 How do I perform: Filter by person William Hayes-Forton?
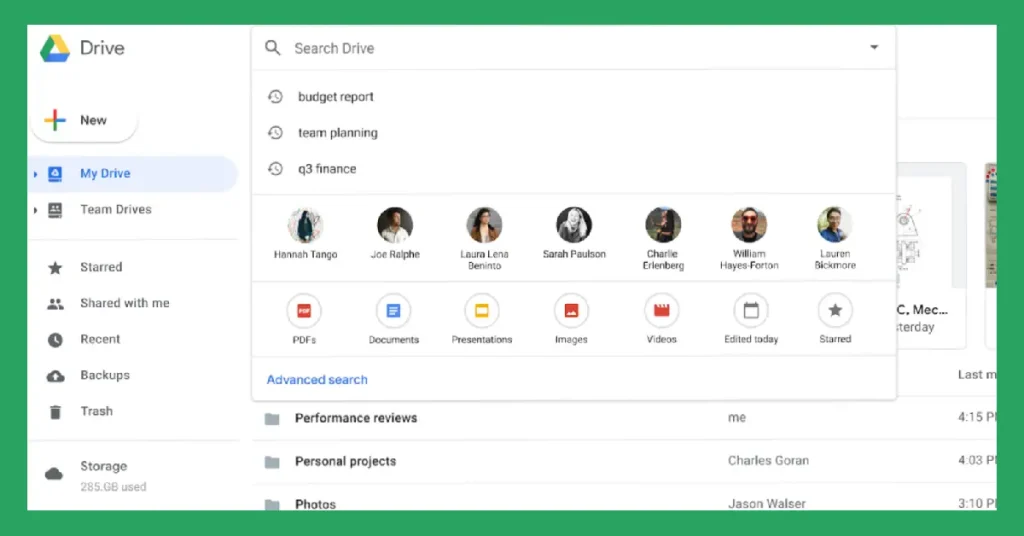pos(749,238)
